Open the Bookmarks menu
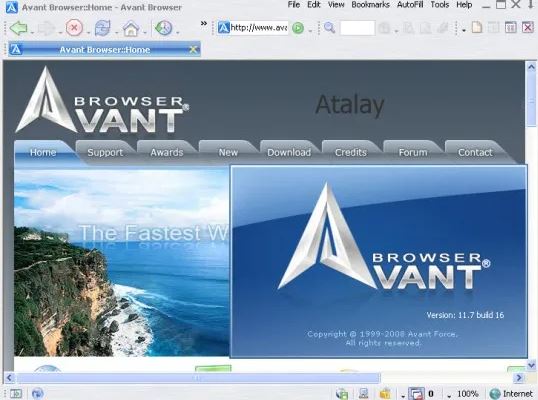This screenshot has height=400, width=538. pos(370,5)
